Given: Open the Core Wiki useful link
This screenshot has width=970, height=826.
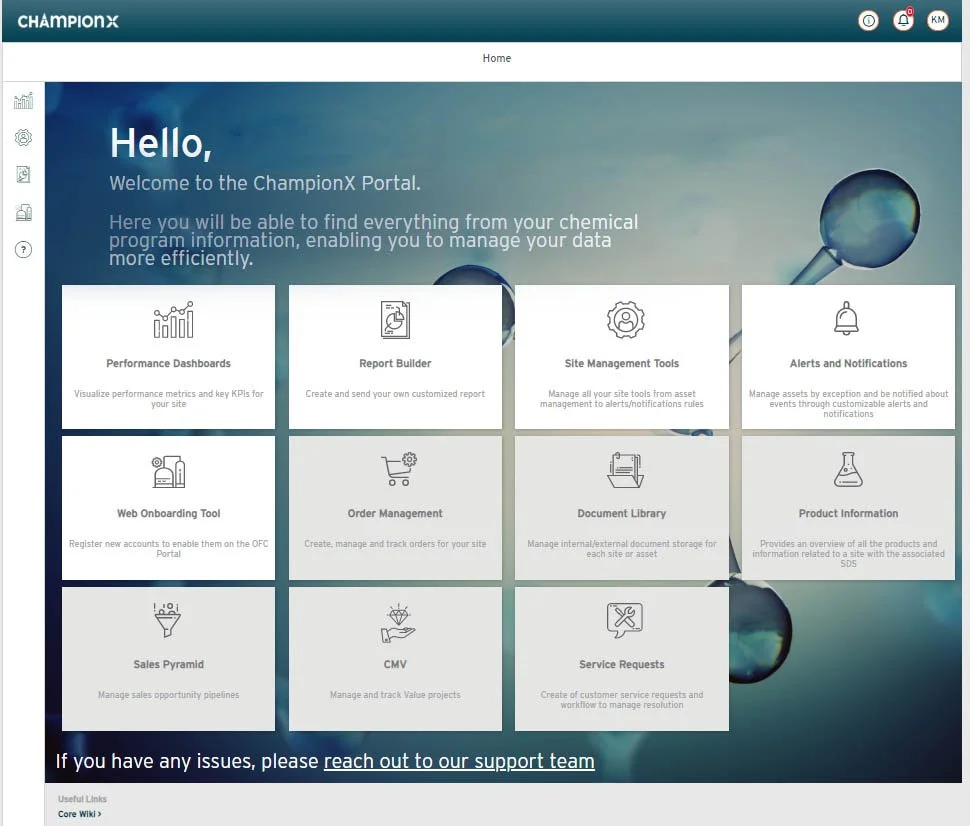Looking at the screenshot, I should 80,814.
